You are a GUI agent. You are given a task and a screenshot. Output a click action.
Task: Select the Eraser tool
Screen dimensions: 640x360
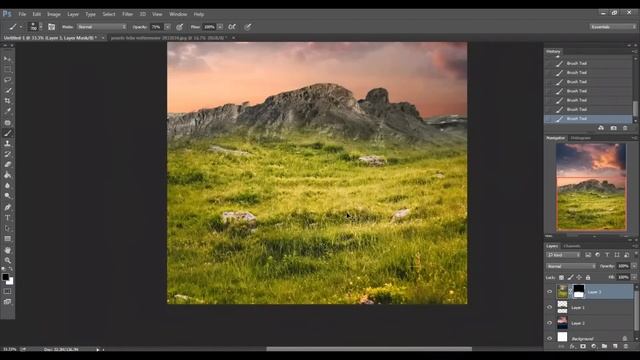(x=7, y=164)
